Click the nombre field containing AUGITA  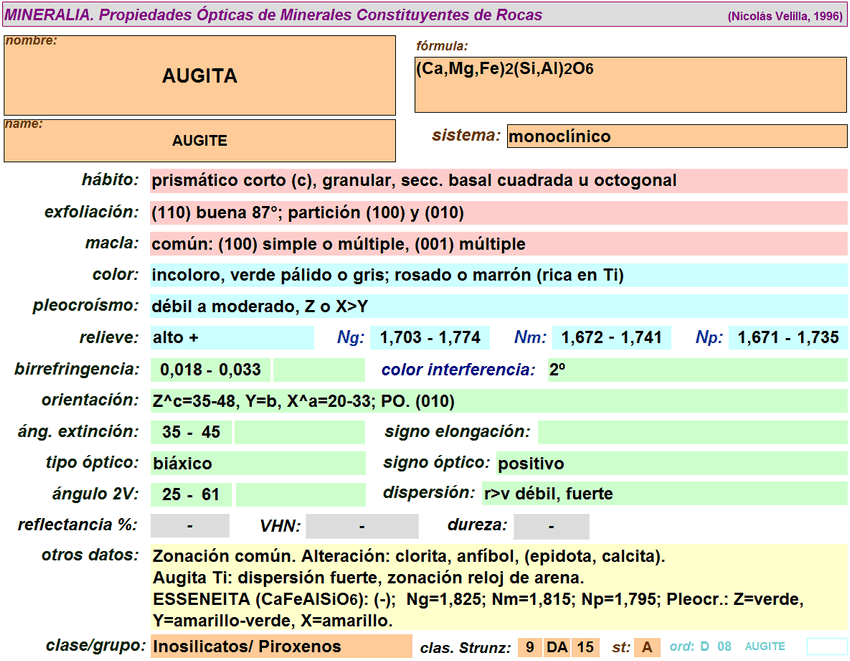[200, 75]
